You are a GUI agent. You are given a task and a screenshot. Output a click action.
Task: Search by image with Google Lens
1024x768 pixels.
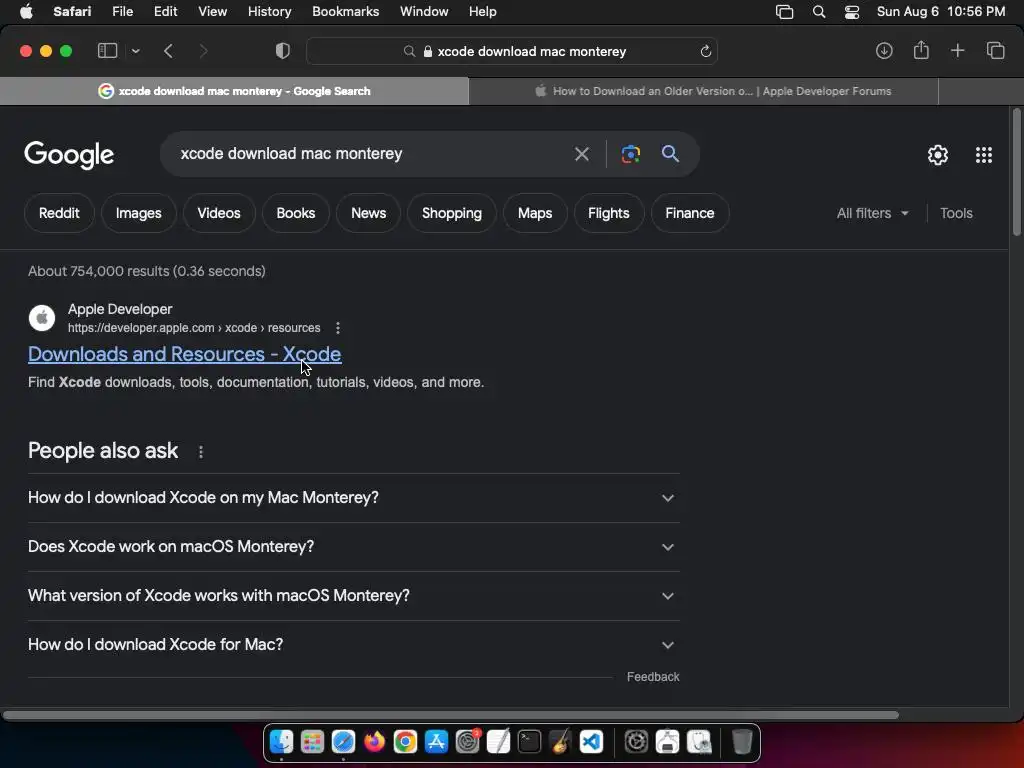pos(630,154)
